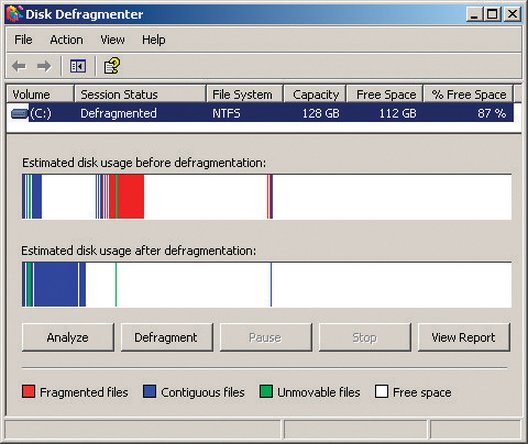
Task: Open the View menu
Action: [112, 40]
